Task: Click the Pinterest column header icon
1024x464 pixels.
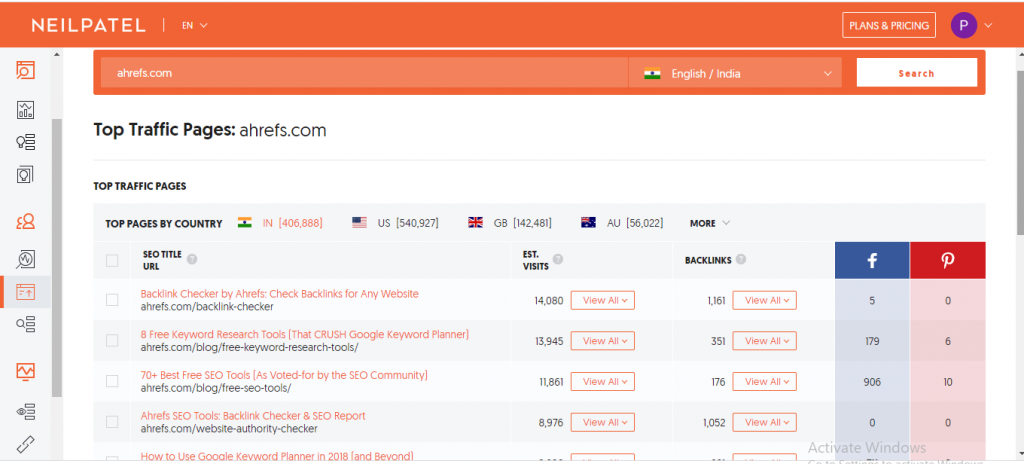Action: tap(948, 260)
